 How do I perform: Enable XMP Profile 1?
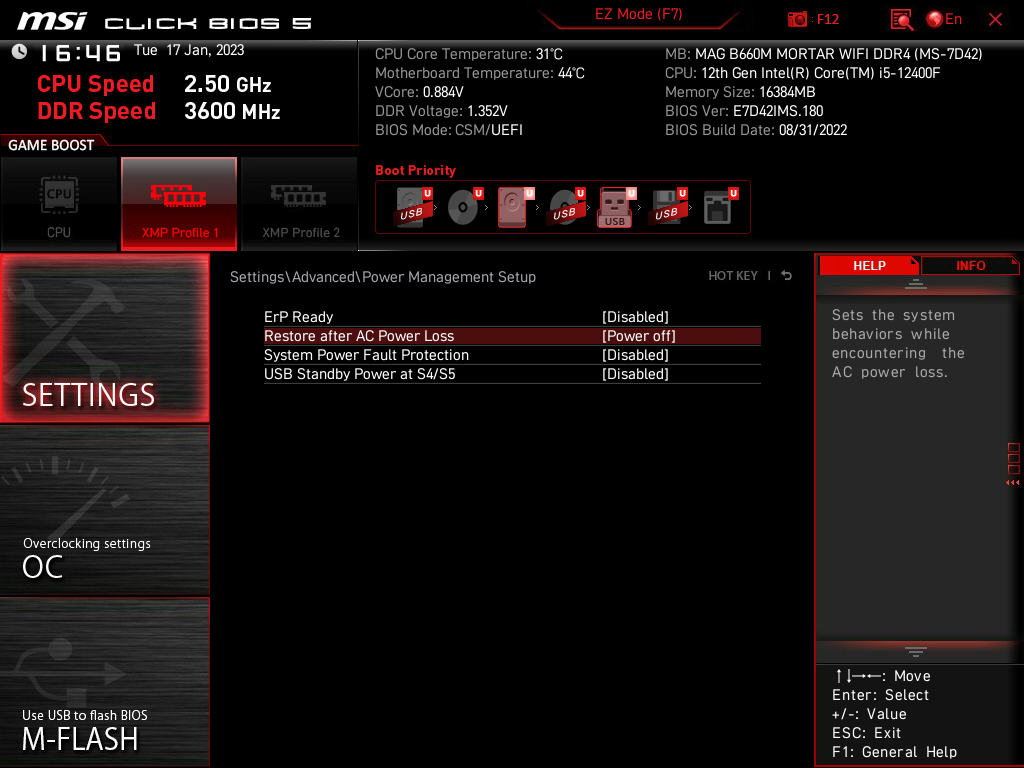click(179, 204)
